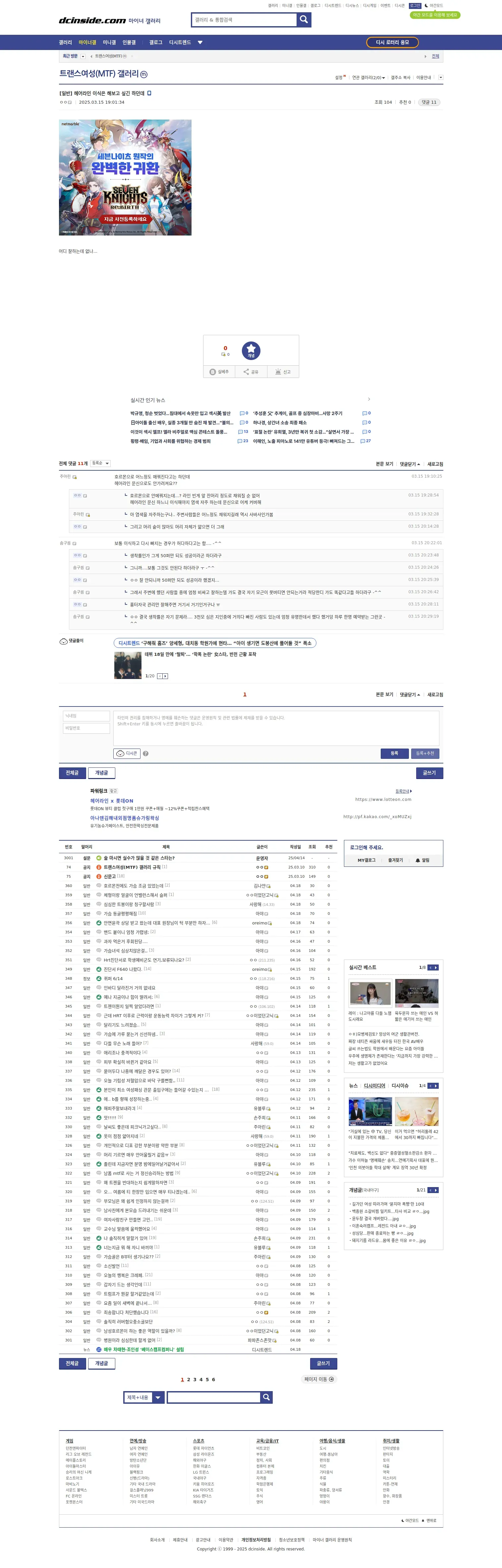Collapse comments with upper 댓글닫기 toggle
502x1568 pixels.
410,464
